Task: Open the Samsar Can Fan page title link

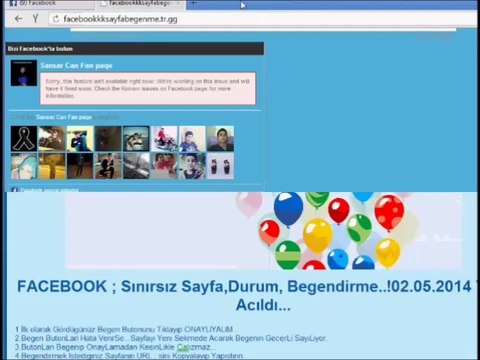Action: tap(76, 65)
